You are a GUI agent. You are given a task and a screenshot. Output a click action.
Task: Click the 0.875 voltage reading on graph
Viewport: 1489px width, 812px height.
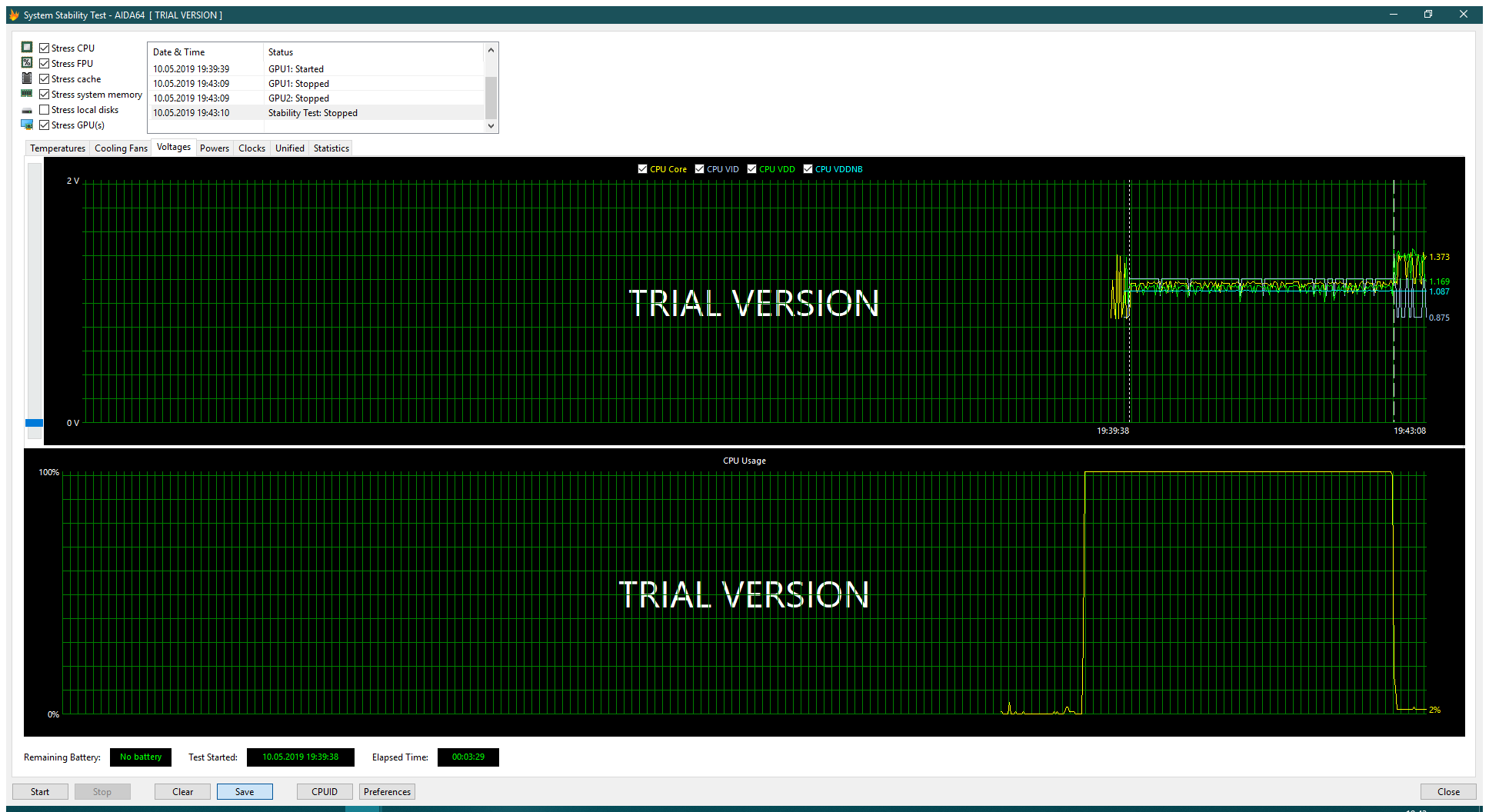point(1440,318)
